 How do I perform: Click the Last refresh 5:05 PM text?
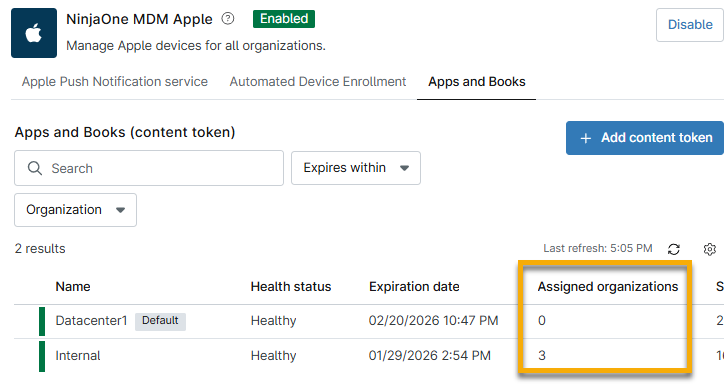598,249
